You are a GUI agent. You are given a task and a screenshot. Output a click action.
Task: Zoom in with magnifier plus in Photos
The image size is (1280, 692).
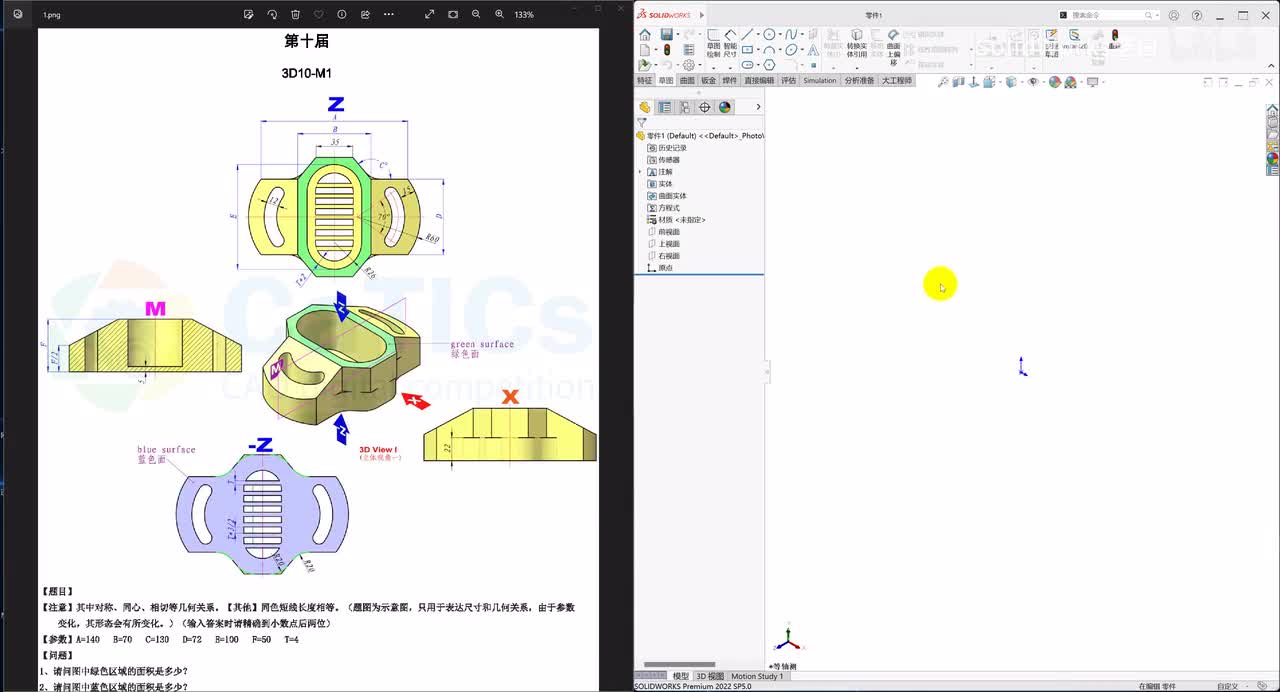coord(499,15)
